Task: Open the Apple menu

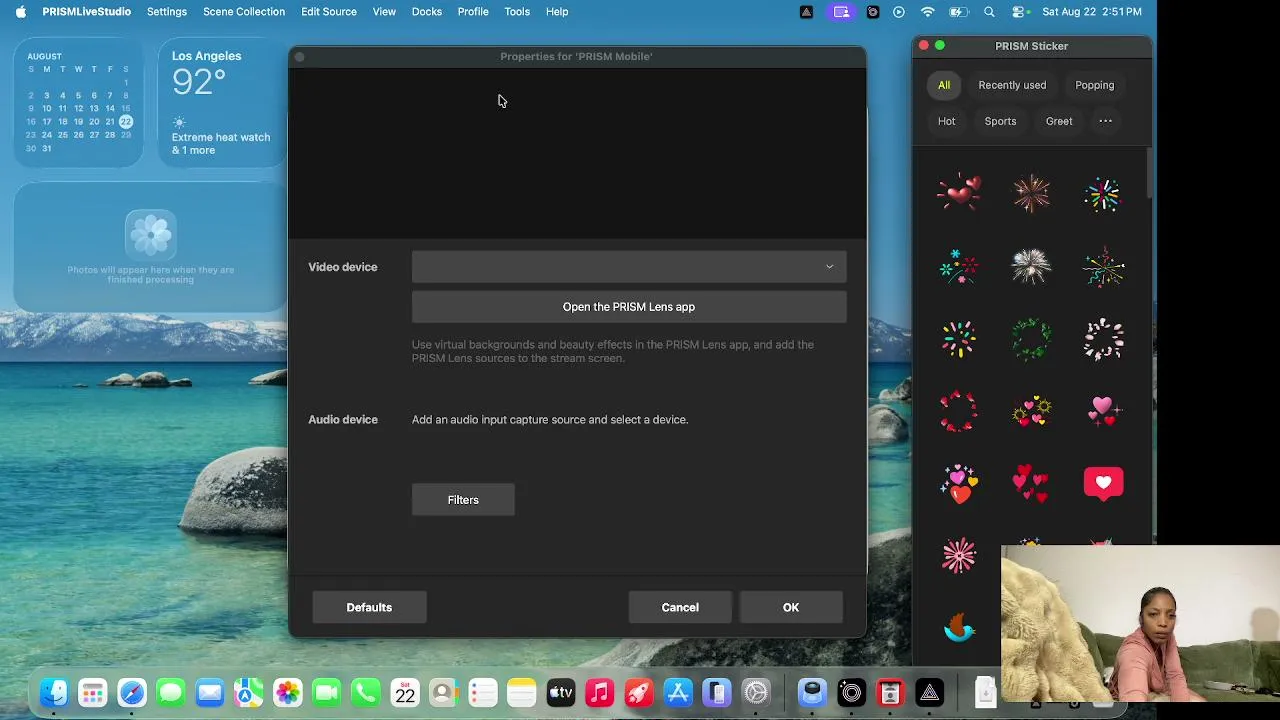Action: tap(20, 12)
